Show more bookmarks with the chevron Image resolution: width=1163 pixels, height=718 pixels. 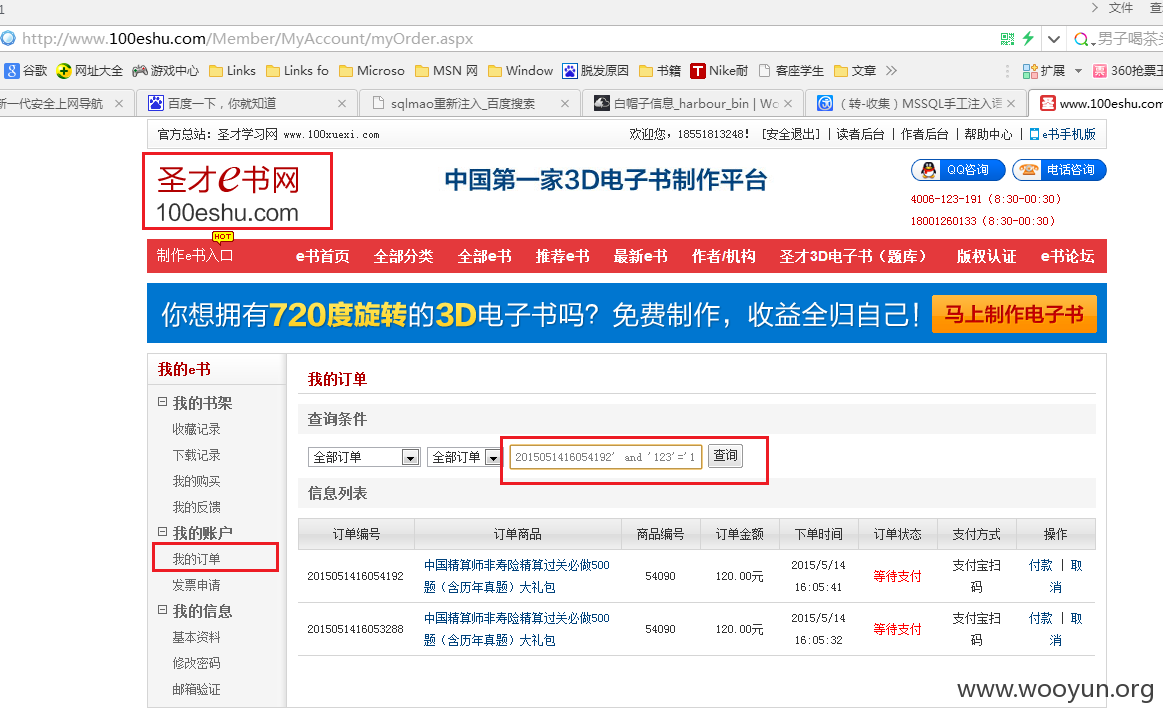pyautogui.click(x=892, y=70)
